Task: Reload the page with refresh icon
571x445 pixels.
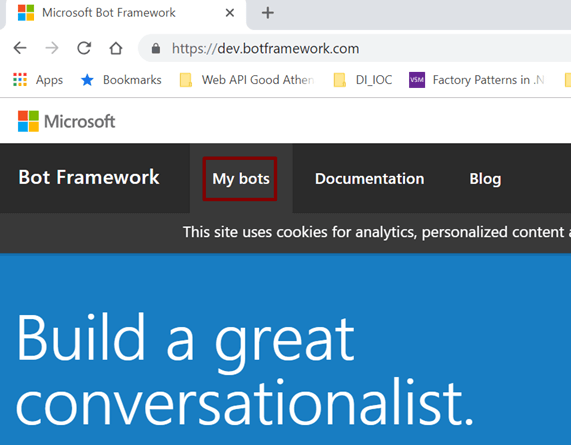Action: pyautogui.click(x=84, y=48)
